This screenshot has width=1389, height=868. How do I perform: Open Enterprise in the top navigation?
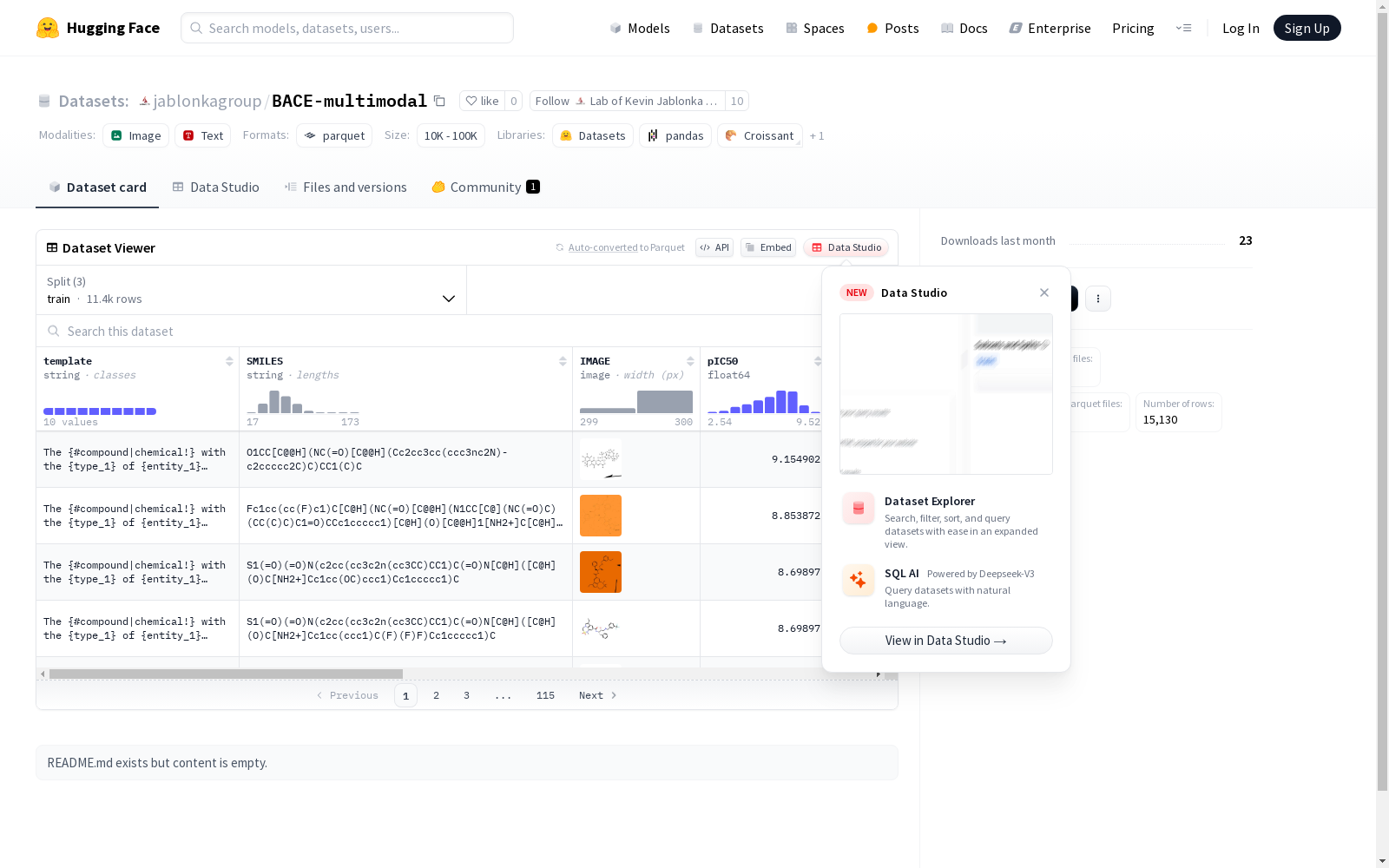tap(1050, 28)
